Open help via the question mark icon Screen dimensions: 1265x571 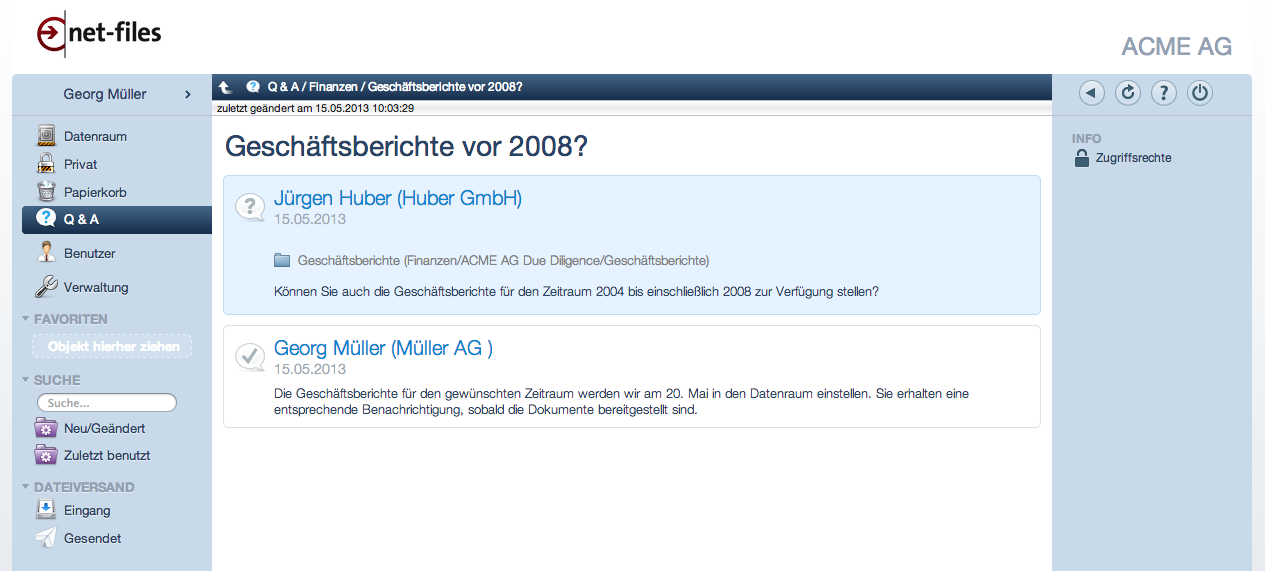coord(1163,93)
